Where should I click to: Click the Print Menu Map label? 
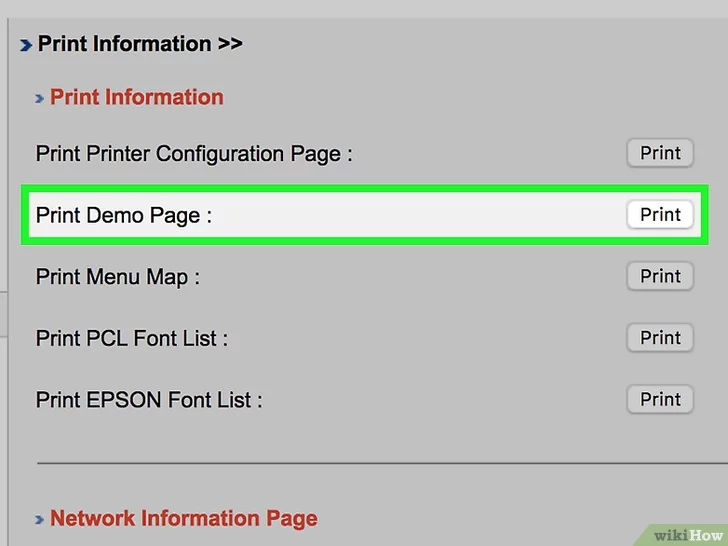click(117, 277)
